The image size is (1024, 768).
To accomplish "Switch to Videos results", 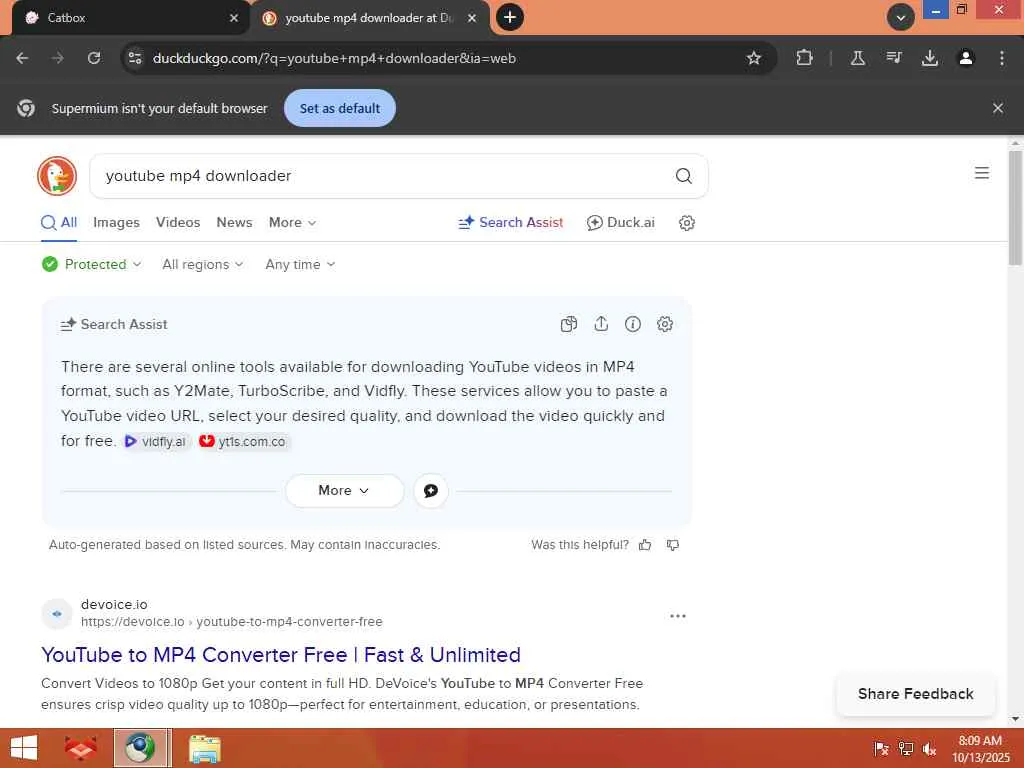I will pos(178,223).
